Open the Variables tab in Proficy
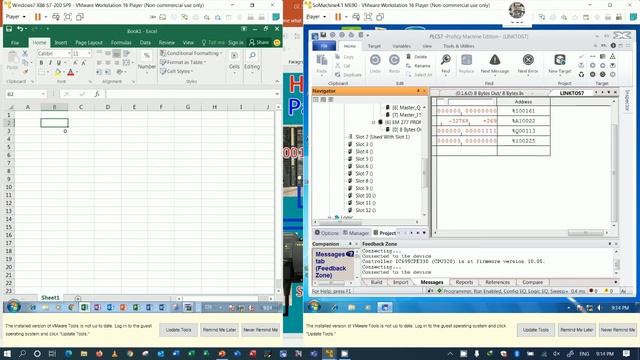This screenshot has height=360, width=640. click(402, 46)
